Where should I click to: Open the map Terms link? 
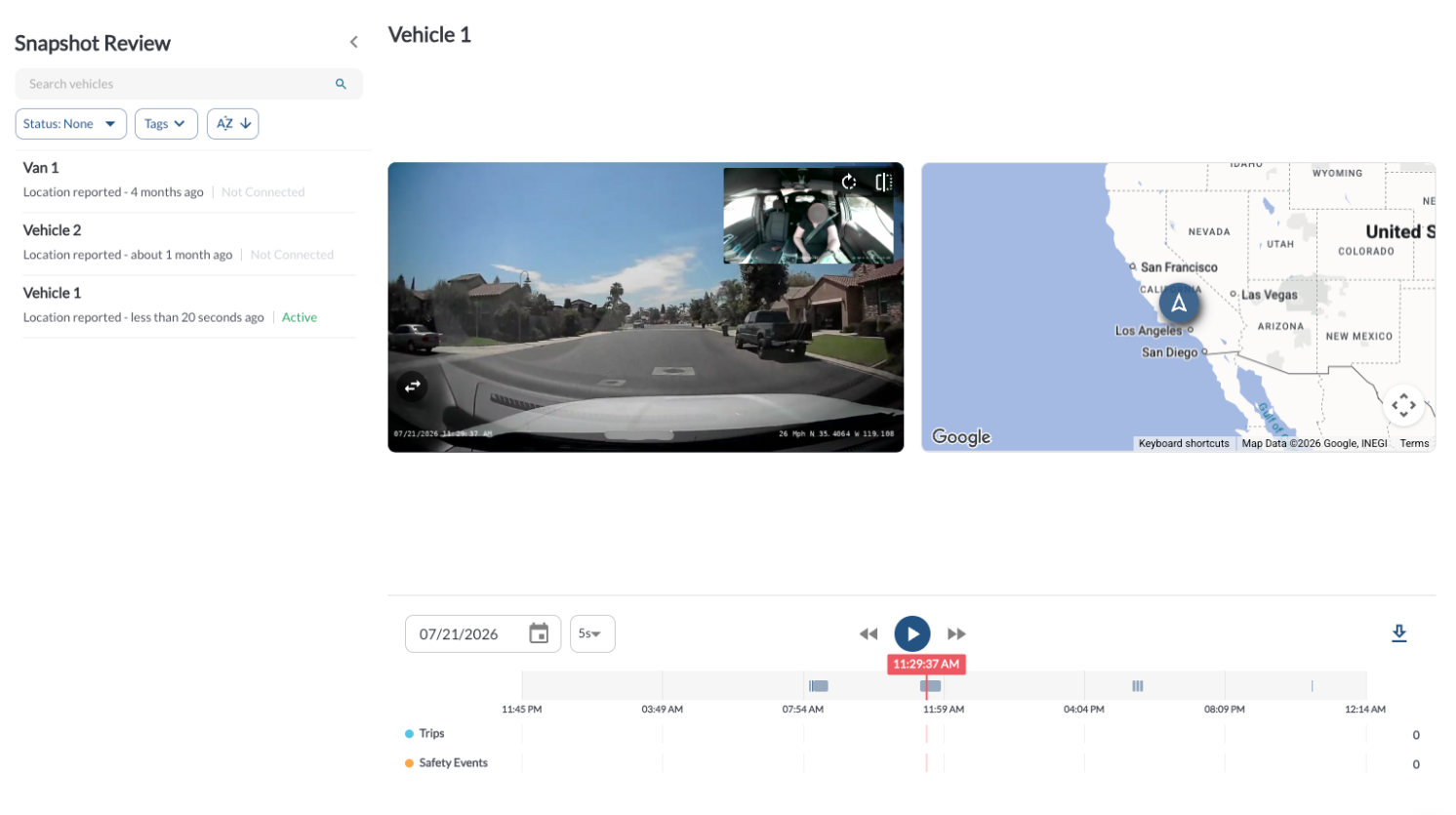pyautogui.click(x=1414, y=443)
